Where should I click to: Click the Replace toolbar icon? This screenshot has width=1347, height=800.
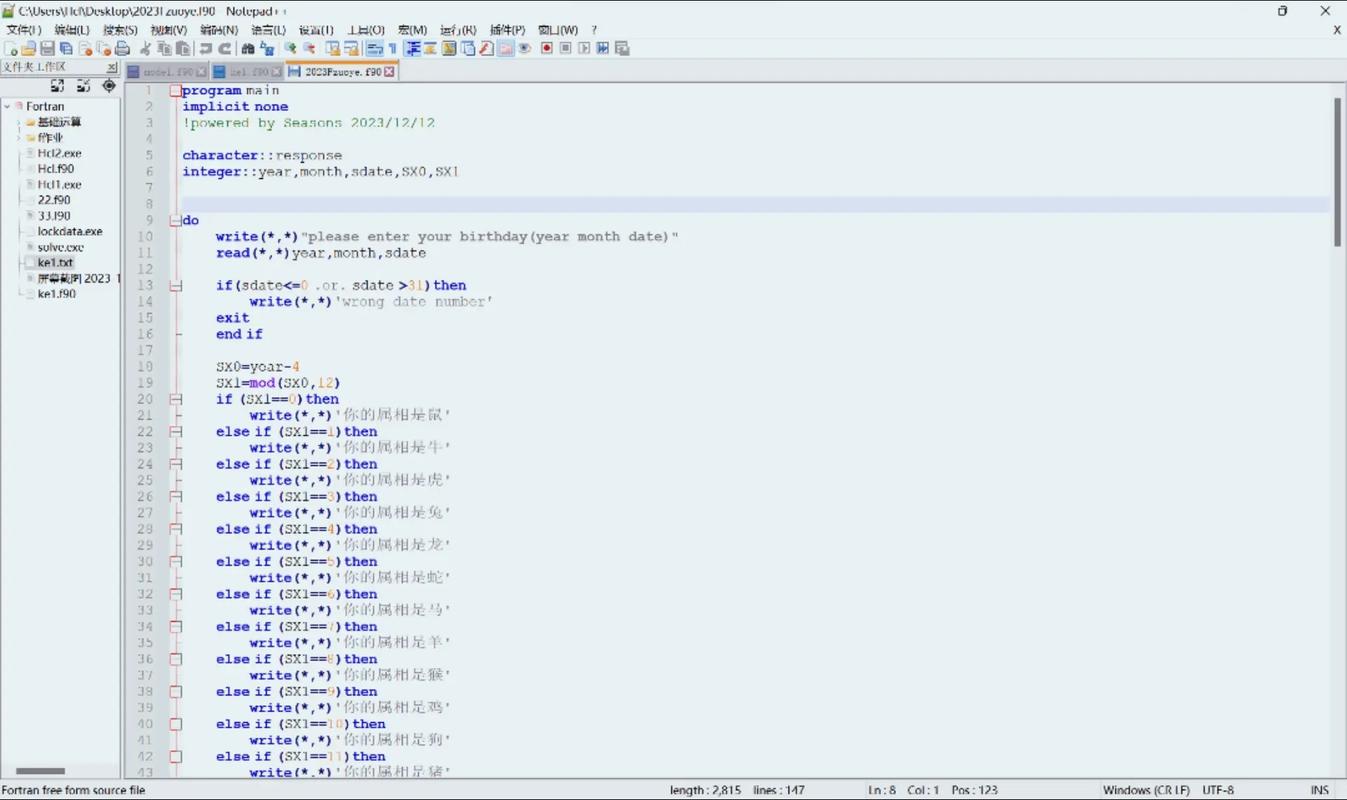pos(267,48)
